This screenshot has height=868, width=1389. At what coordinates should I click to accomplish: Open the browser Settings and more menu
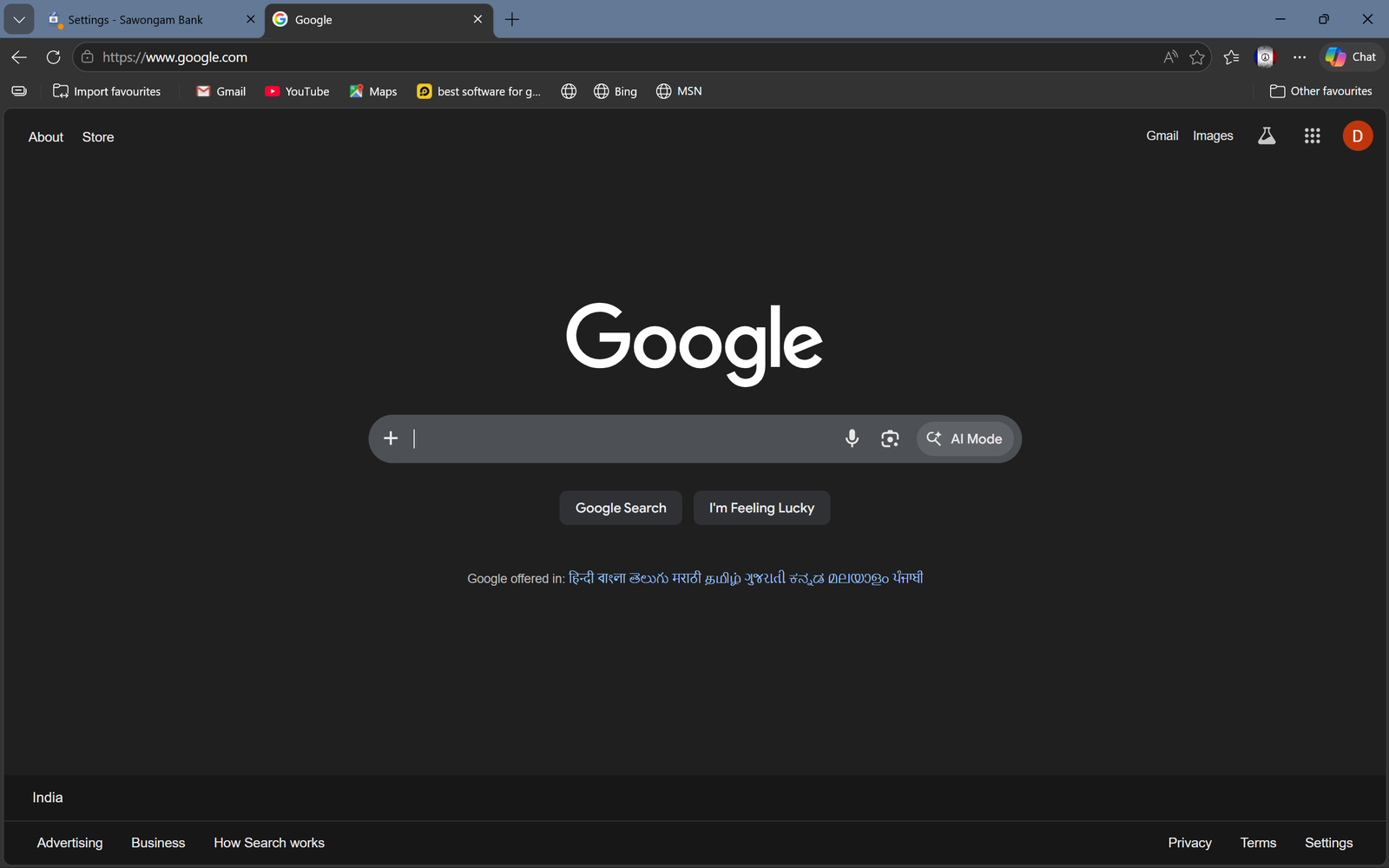click(x=1299, y=57)
